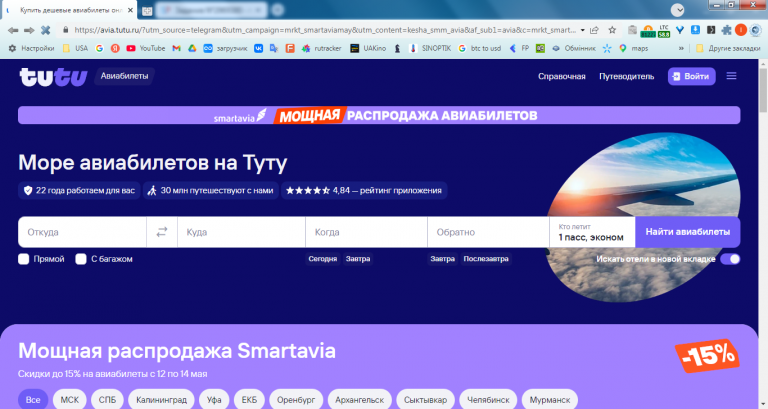Open Справочная in header
The height and width of the screenshot is (409, 768).
pyautogui.click(x=562, y=76)
